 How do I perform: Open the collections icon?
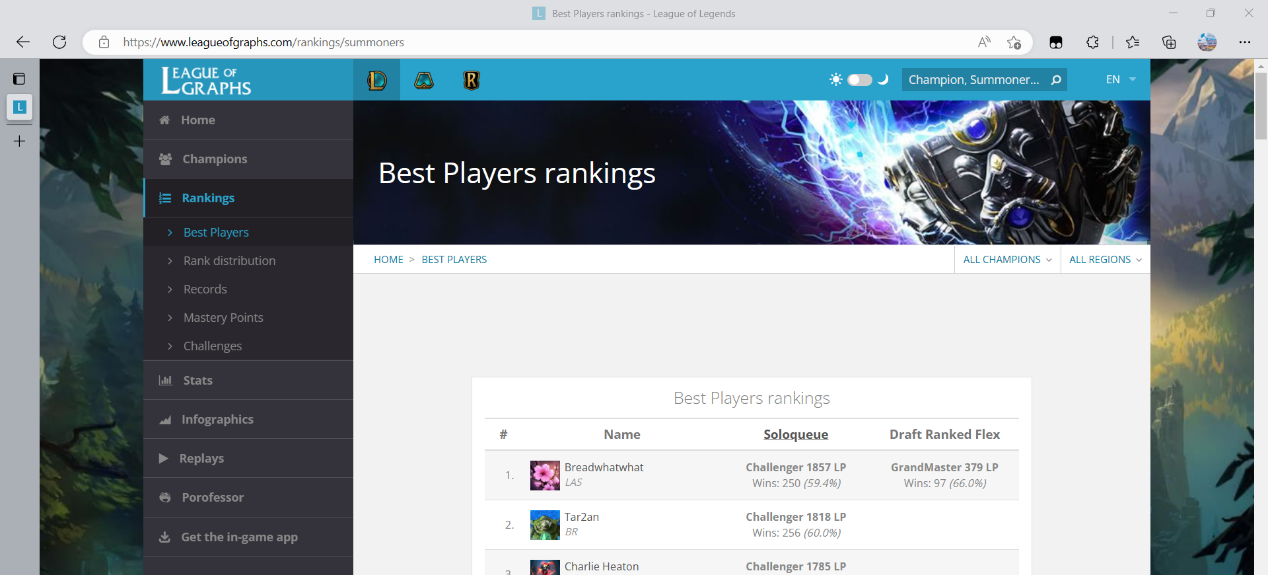click(x=1169, y=42)
